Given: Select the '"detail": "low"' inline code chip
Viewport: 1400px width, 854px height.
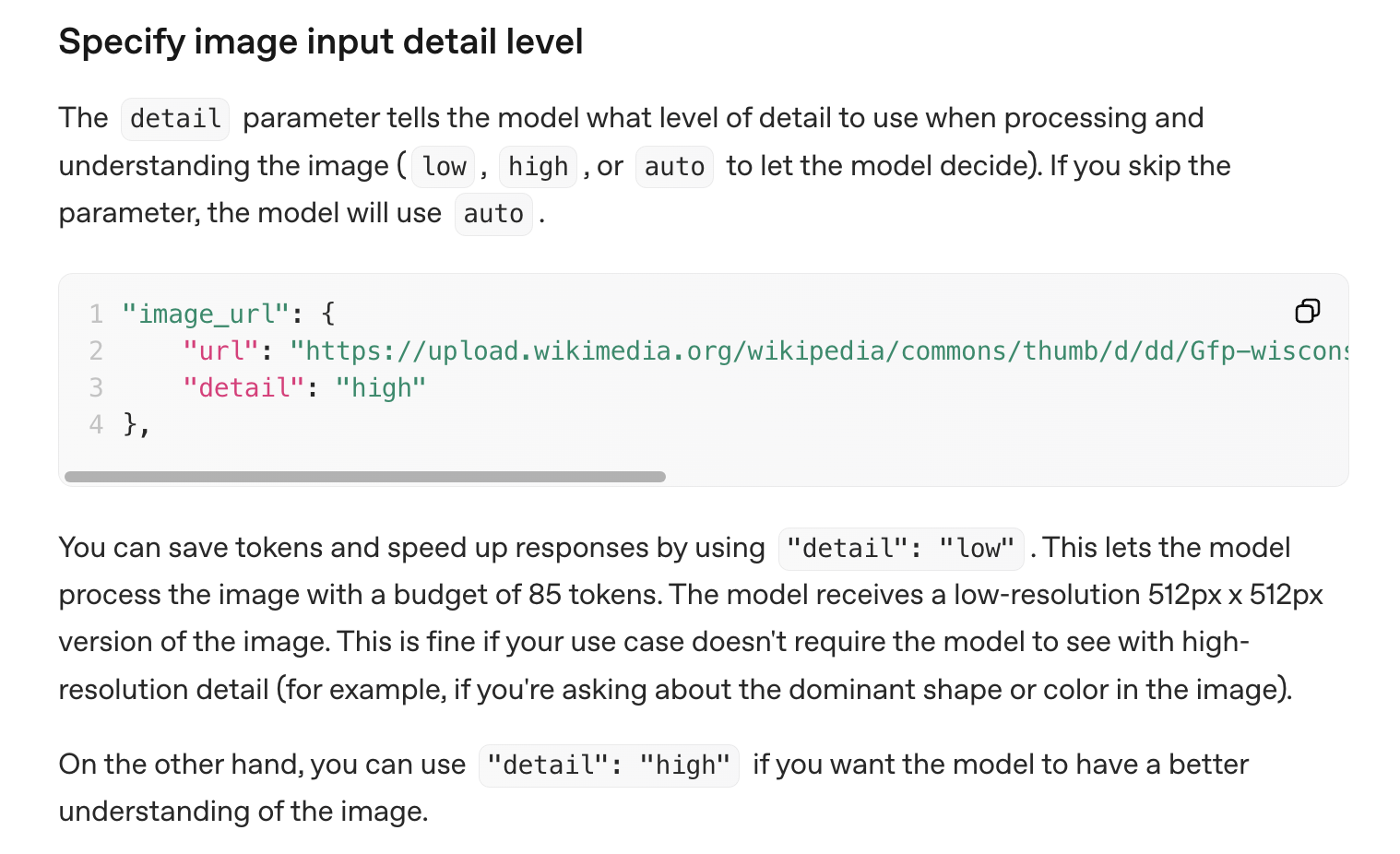Looking at the screenshot, I should [x=900, y=548].
